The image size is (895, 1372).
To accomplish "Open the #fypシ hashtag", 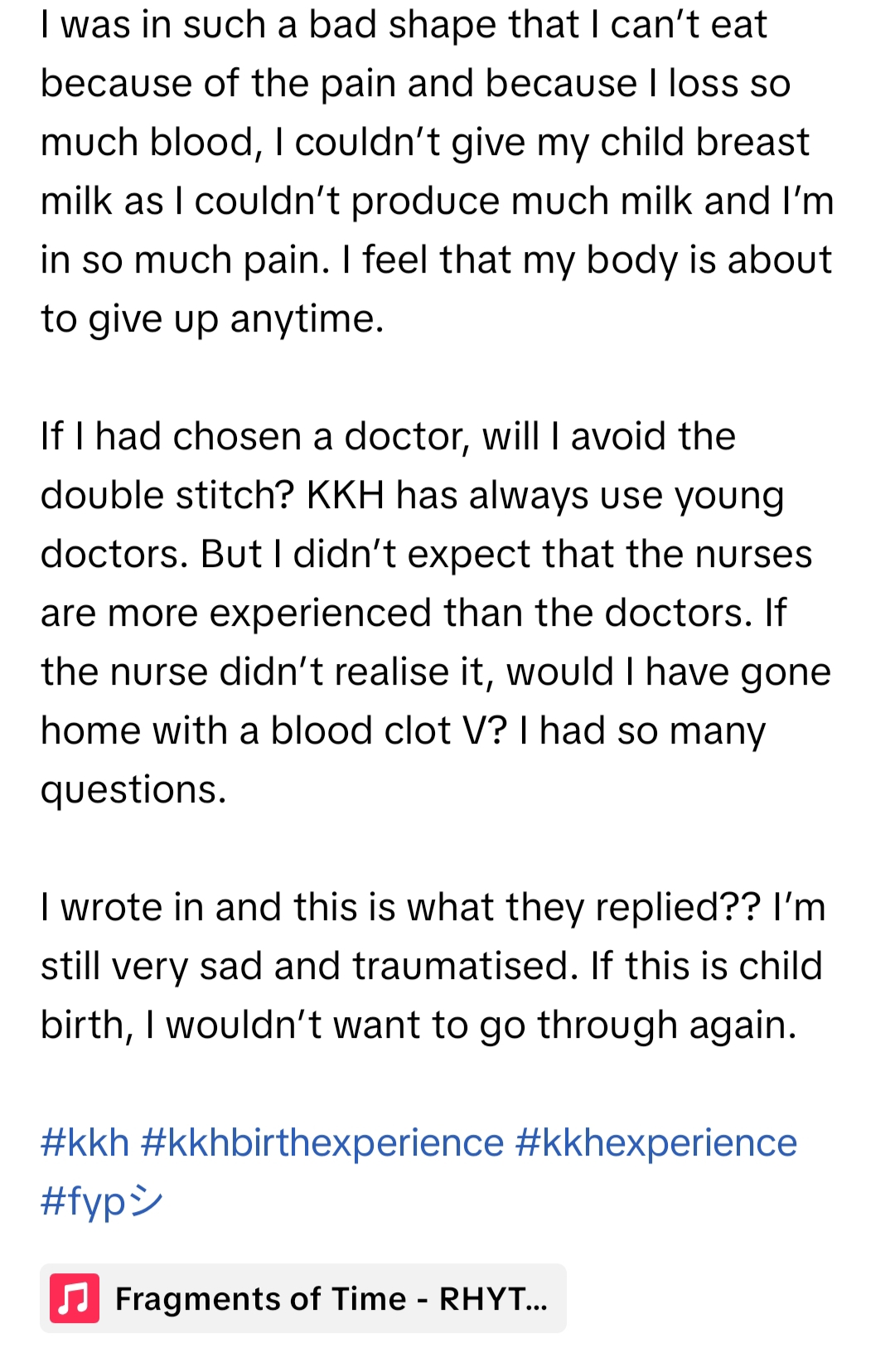I will pos(101,1201).
